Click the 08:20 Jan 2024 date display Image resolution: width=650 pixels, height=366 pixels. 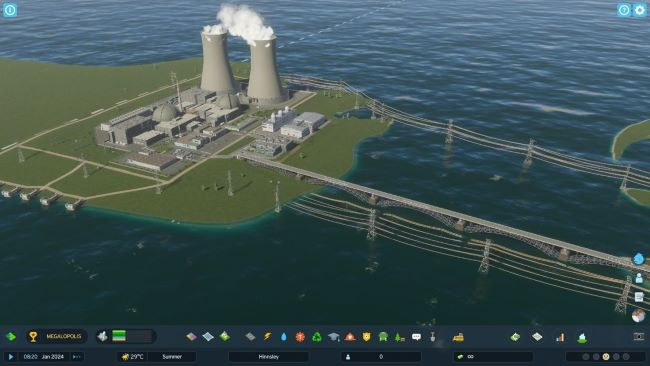tap(44, 356)
